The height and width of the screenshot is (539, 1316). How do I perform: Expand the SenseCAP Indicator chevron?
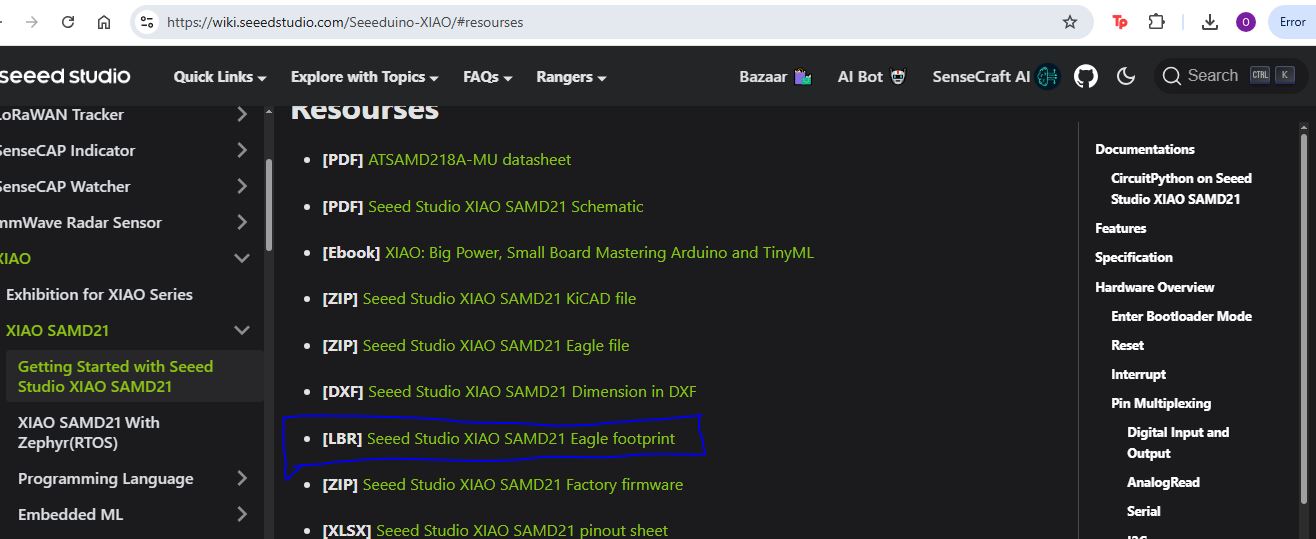pyautogui.click(x=242, y=150)
